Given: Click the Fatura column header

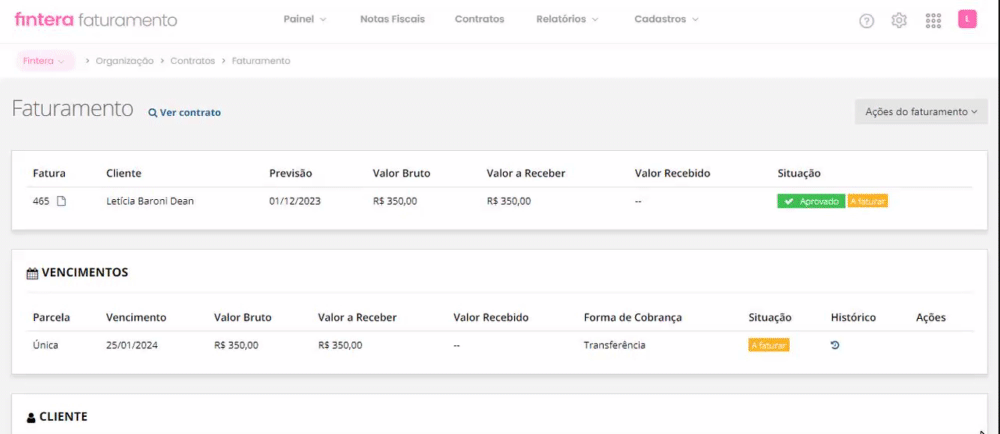Looking at the screenshot, I should [49, 173].
